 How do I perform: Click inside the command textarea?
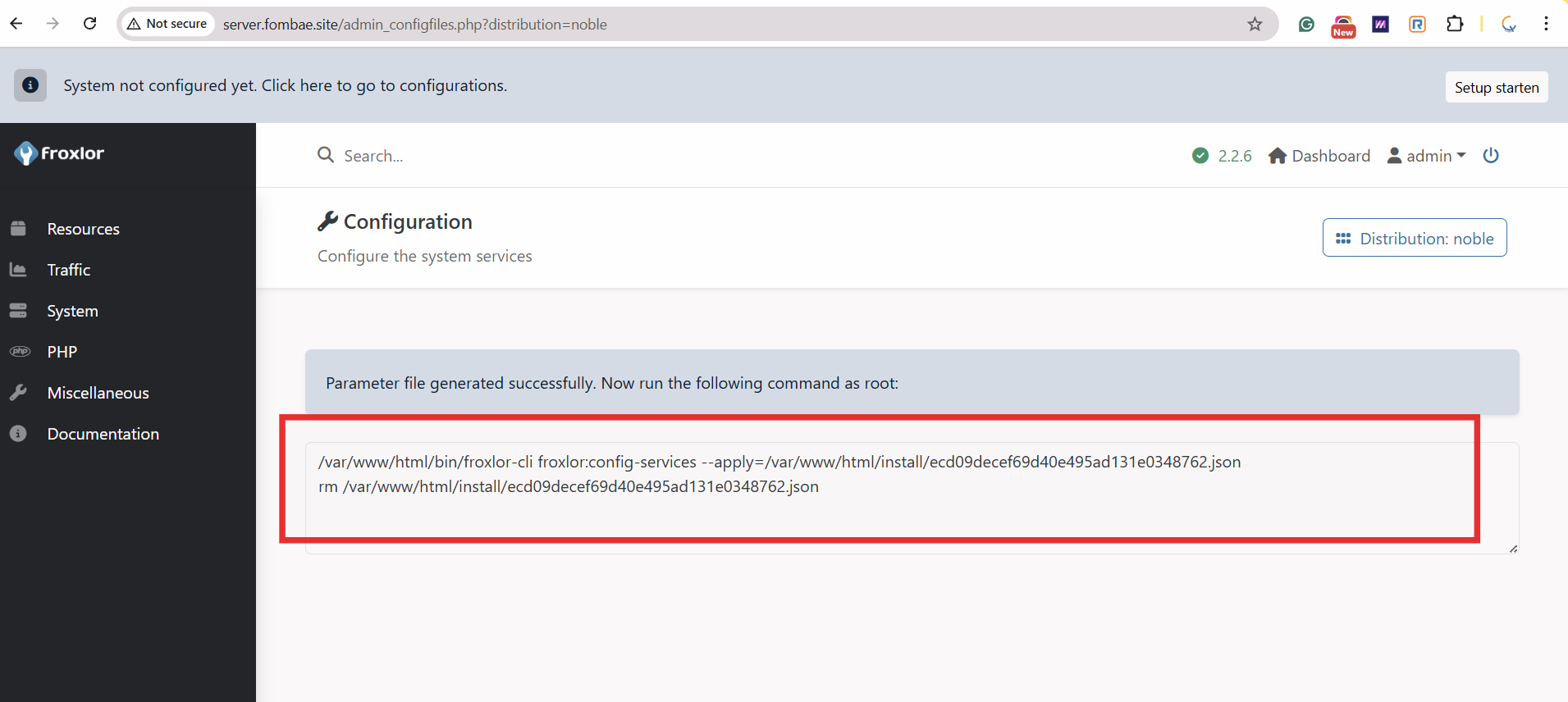click(x=912, y=498)
